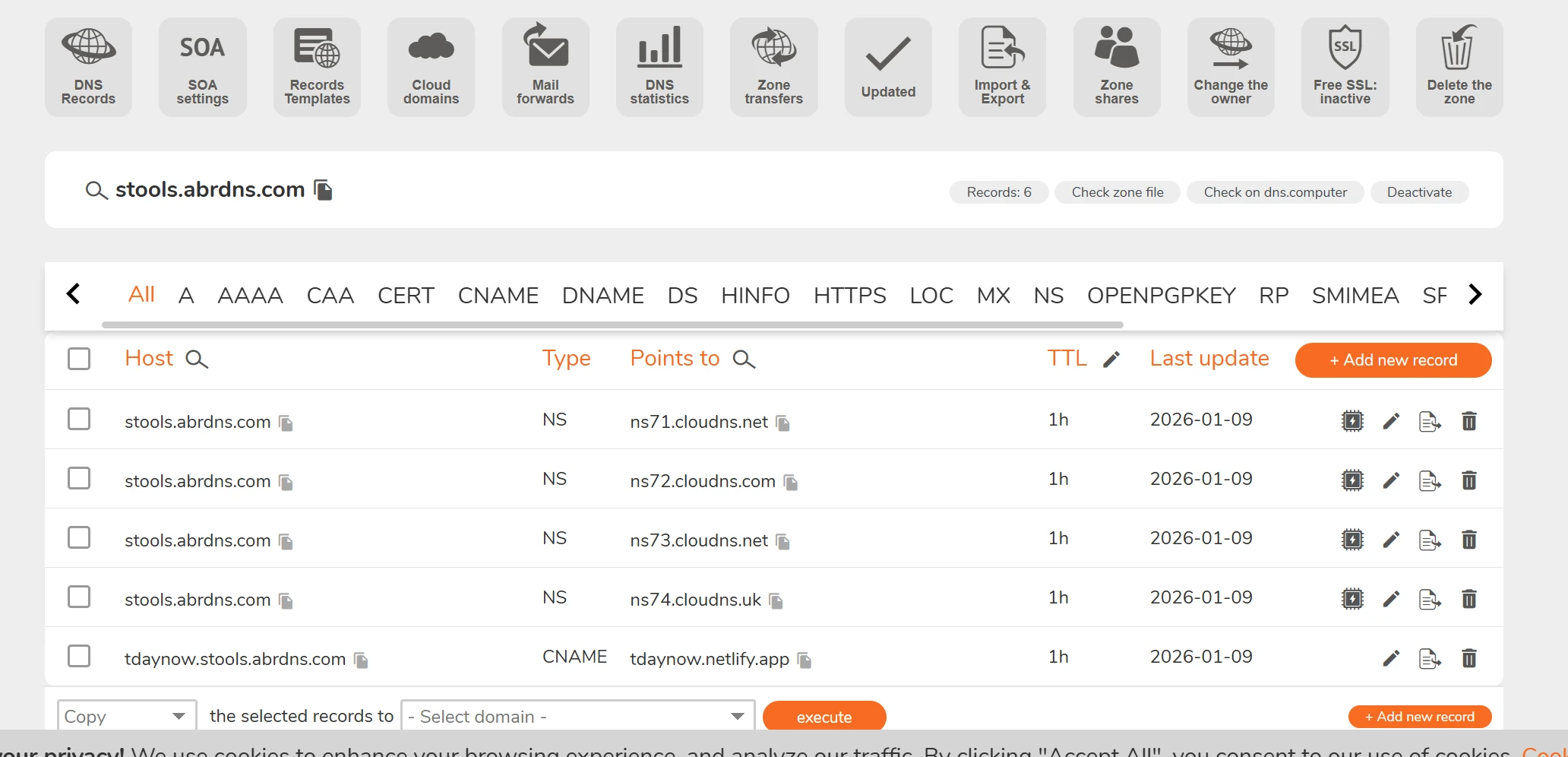The image size is (1568, 757).
Task: Open Free SSL inactive option
Action: (1345, 67)
